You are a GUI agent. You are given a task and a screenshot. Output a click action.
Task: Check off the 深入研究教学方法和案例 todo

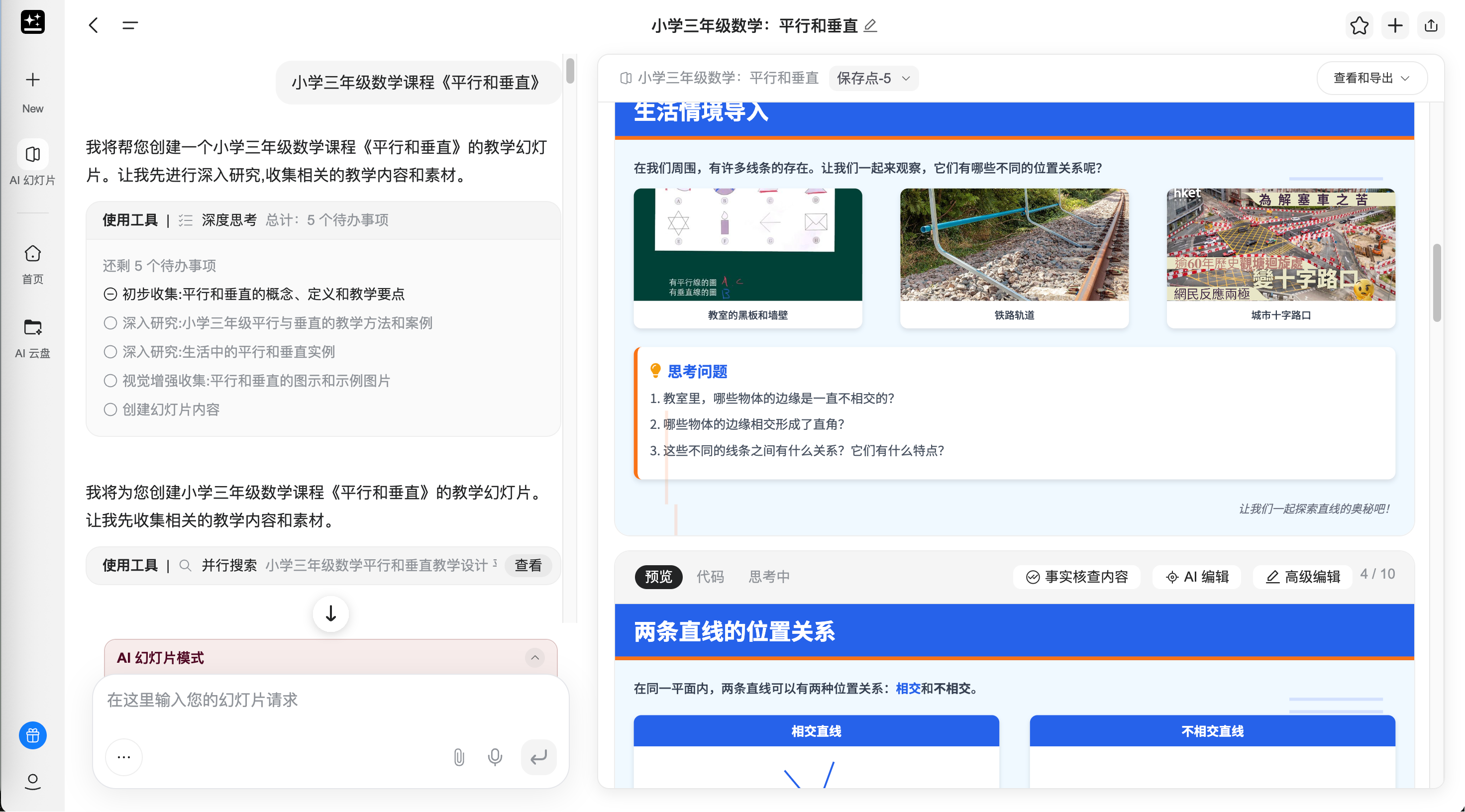tap(110, 322)
